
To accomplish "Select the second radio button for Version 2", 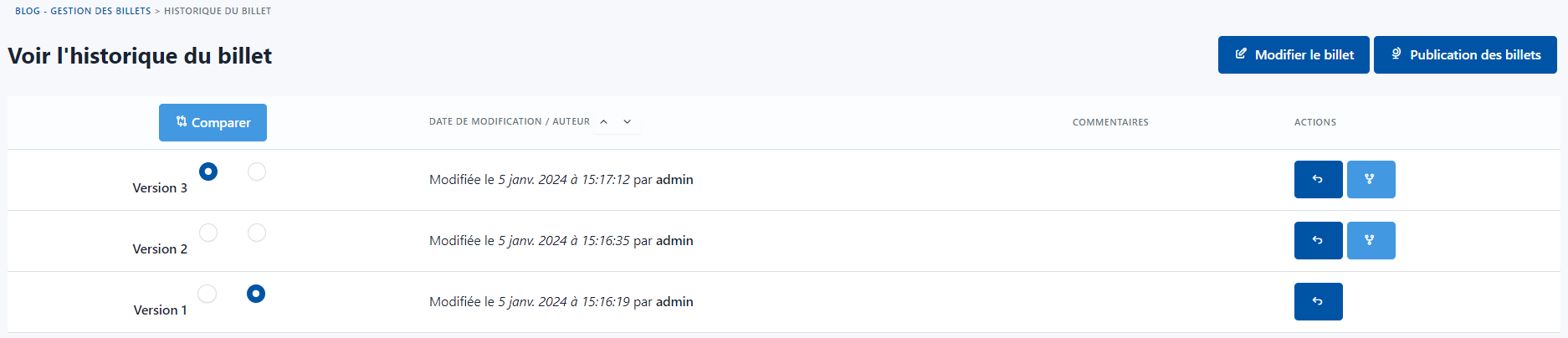I will coord(257,233).
